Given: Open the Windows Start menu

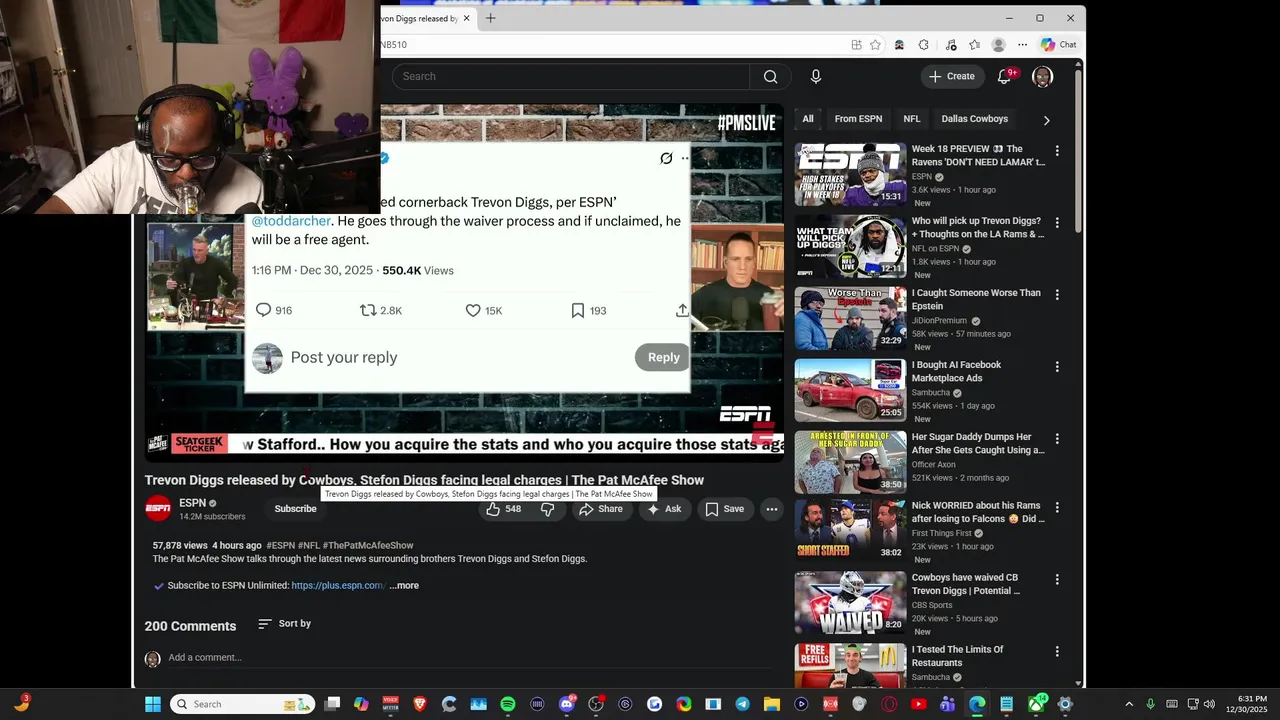Looking at the screenshot, I should coord(153,704).
